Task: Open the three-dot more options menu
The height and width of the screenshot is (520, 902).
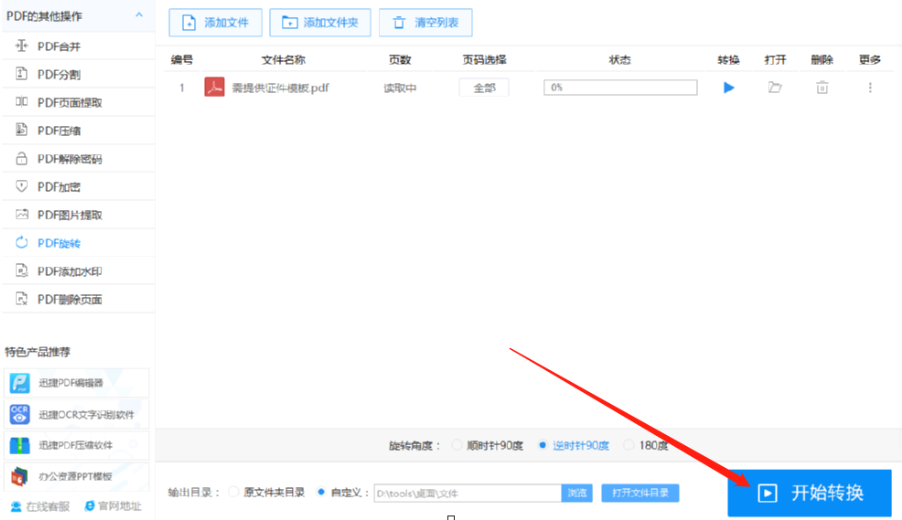Action: (x=870, y=87)
